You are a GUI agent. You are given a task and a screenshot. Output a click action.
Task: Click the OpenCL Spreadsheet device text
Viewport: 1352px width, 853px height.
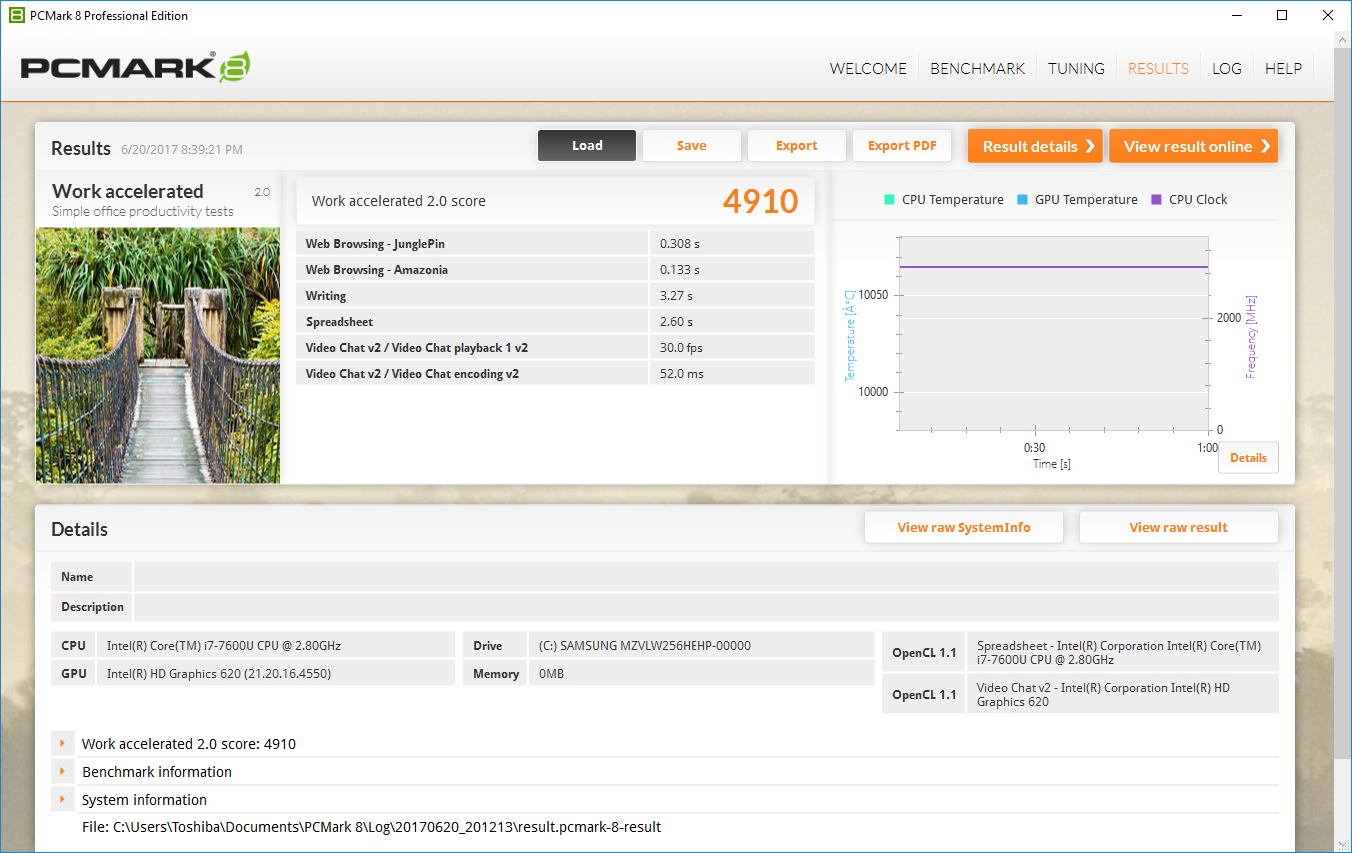[x=1119, y=653]
